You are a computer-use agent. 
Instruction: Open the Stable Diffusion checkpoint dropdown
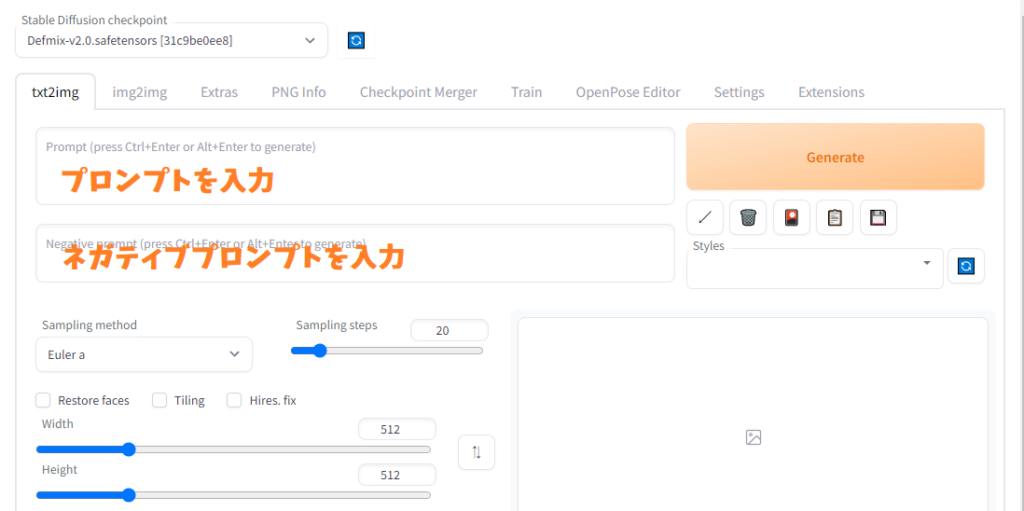(x=171, y=40)
